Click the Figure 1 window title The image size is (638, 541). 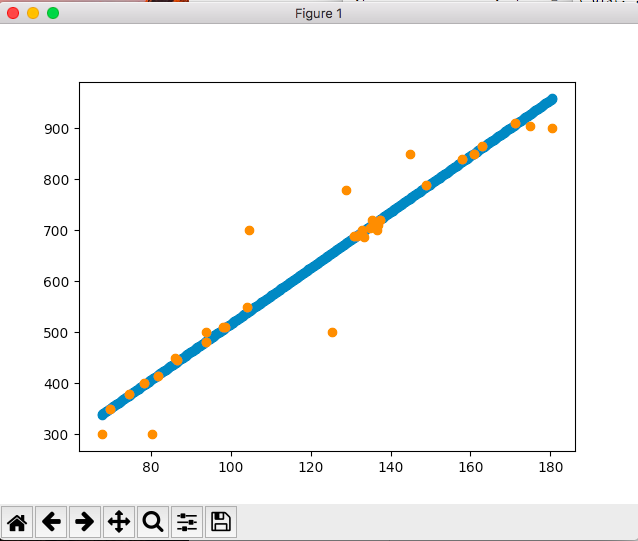(319, 14)
